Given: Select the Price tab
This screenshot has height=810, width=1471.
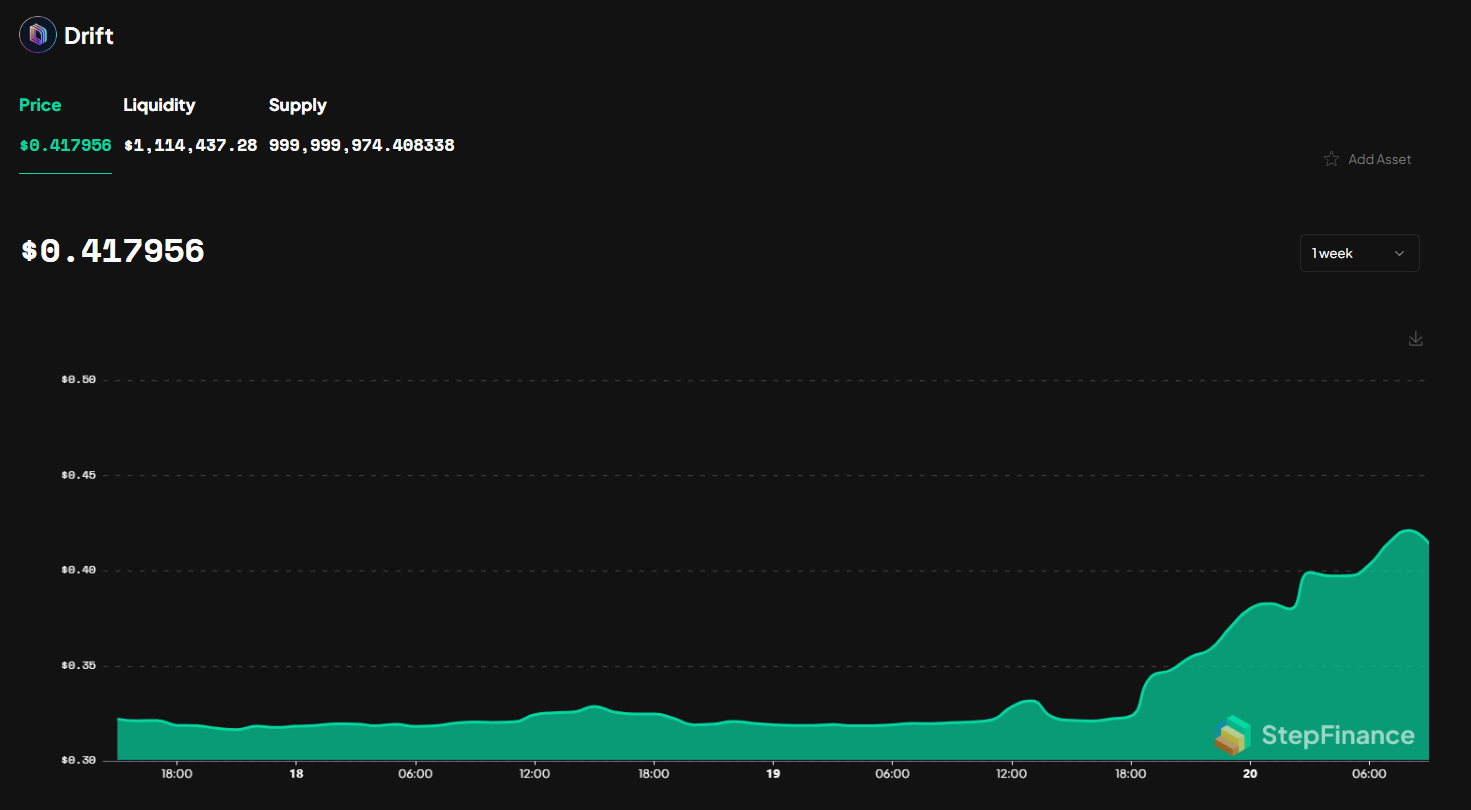Looking at the screenshot, I should pyautogui.click(x=40, y=105).
